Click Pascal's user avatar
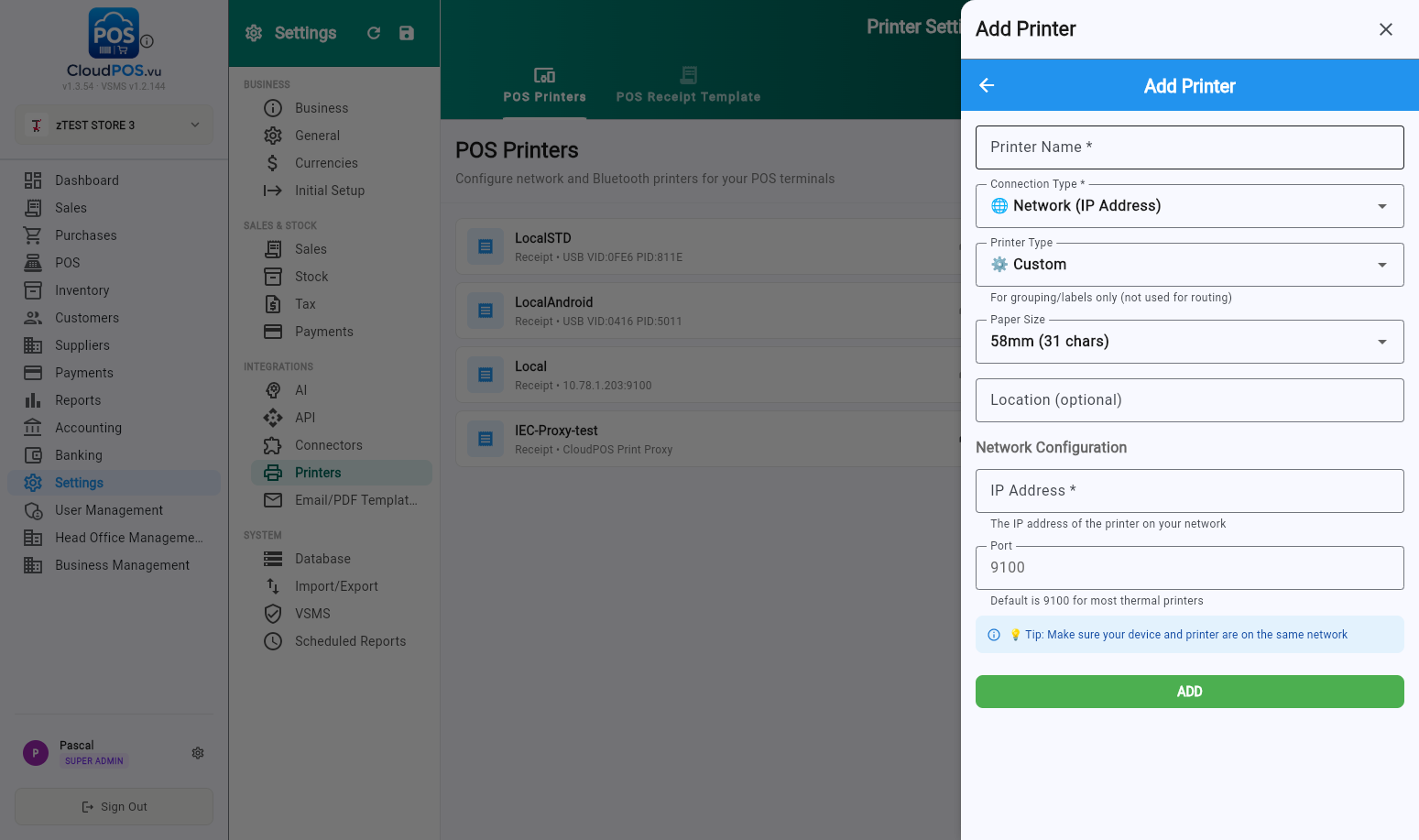1419x840 pixels. 36,753
